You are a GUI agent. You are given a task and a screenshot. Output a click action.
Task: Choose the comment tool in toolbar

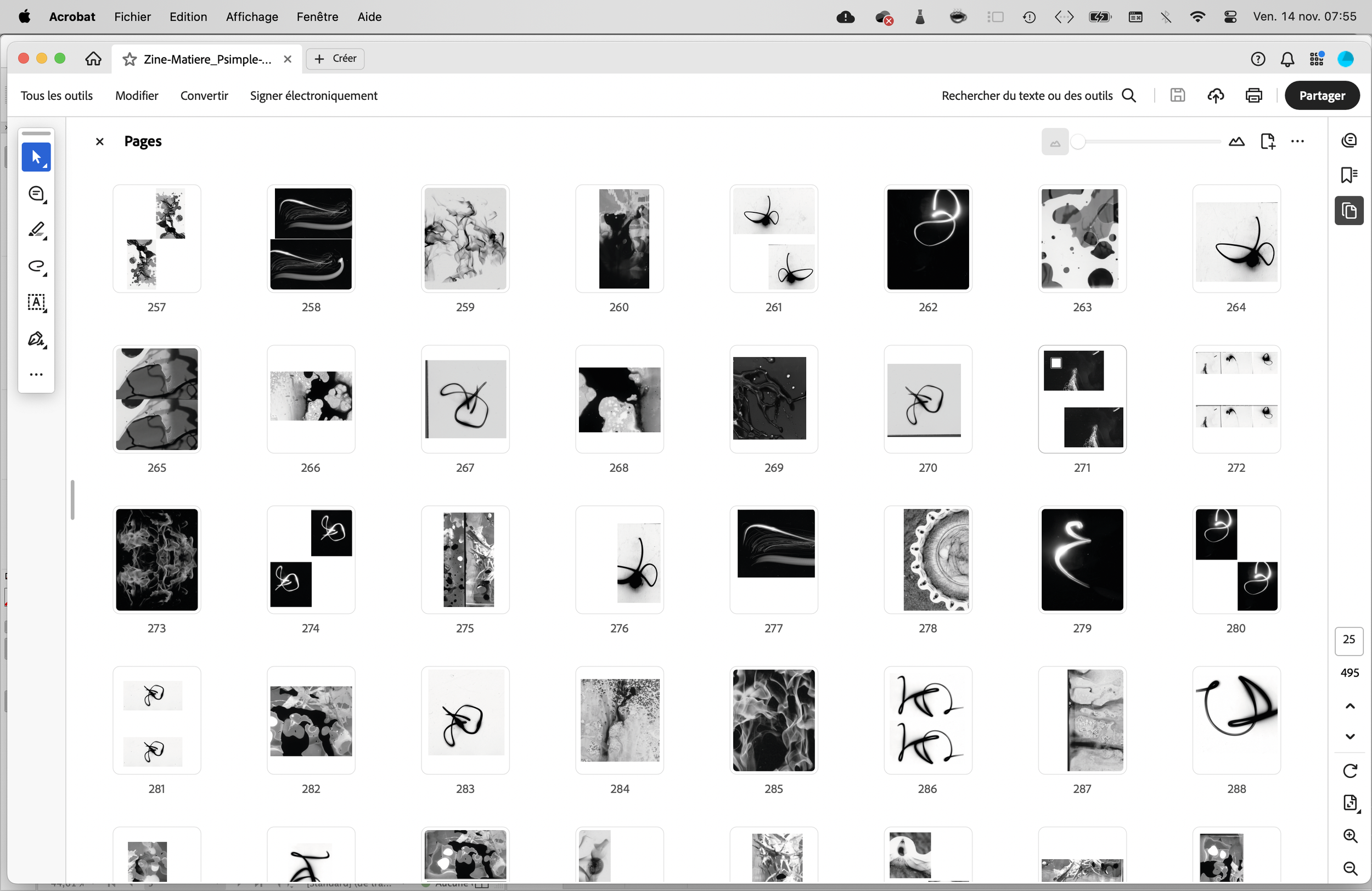(x=36, y=194)
